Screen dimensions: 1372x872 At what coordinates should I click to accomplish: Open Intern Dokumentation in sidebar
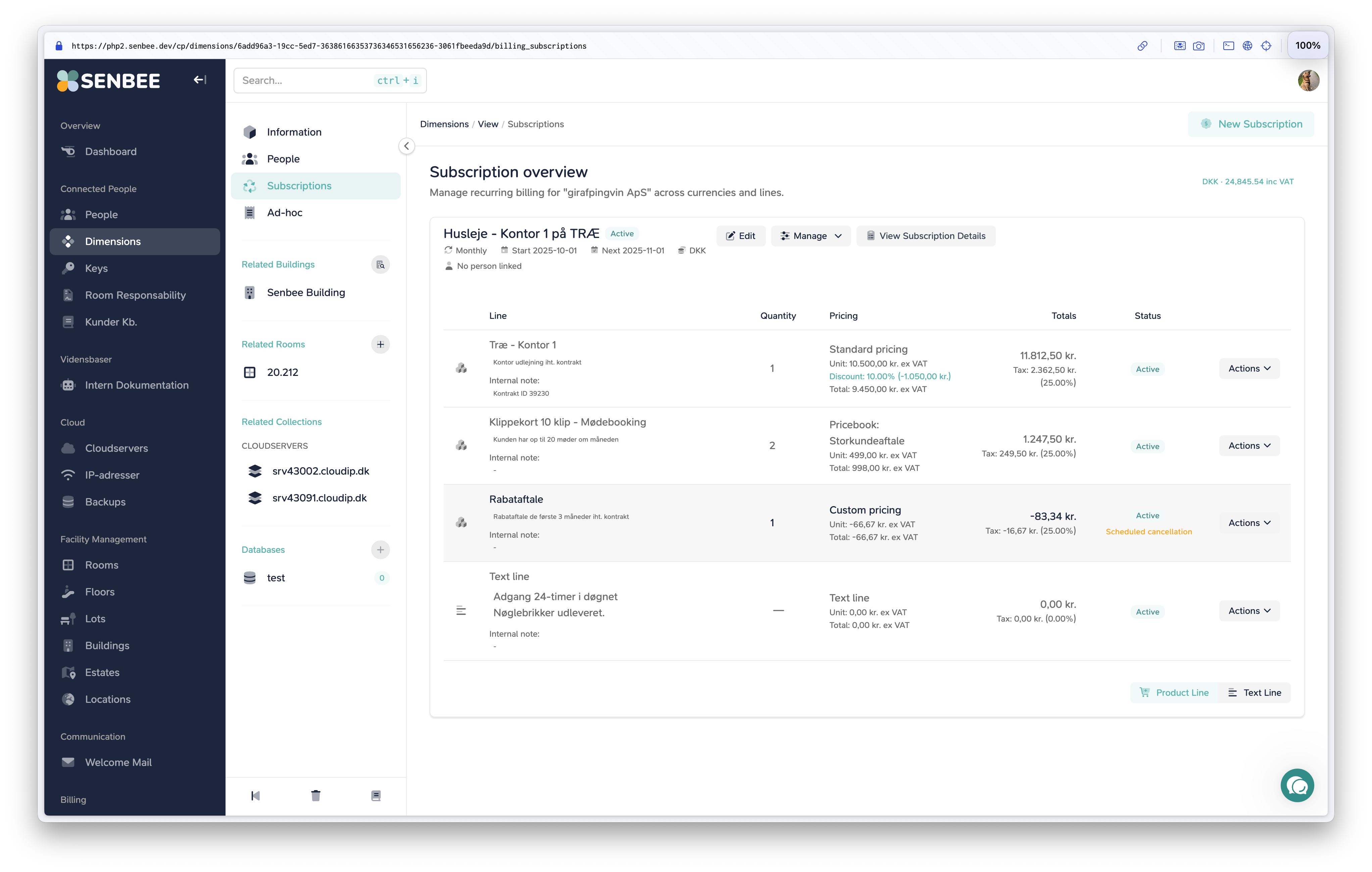point(135,385)
